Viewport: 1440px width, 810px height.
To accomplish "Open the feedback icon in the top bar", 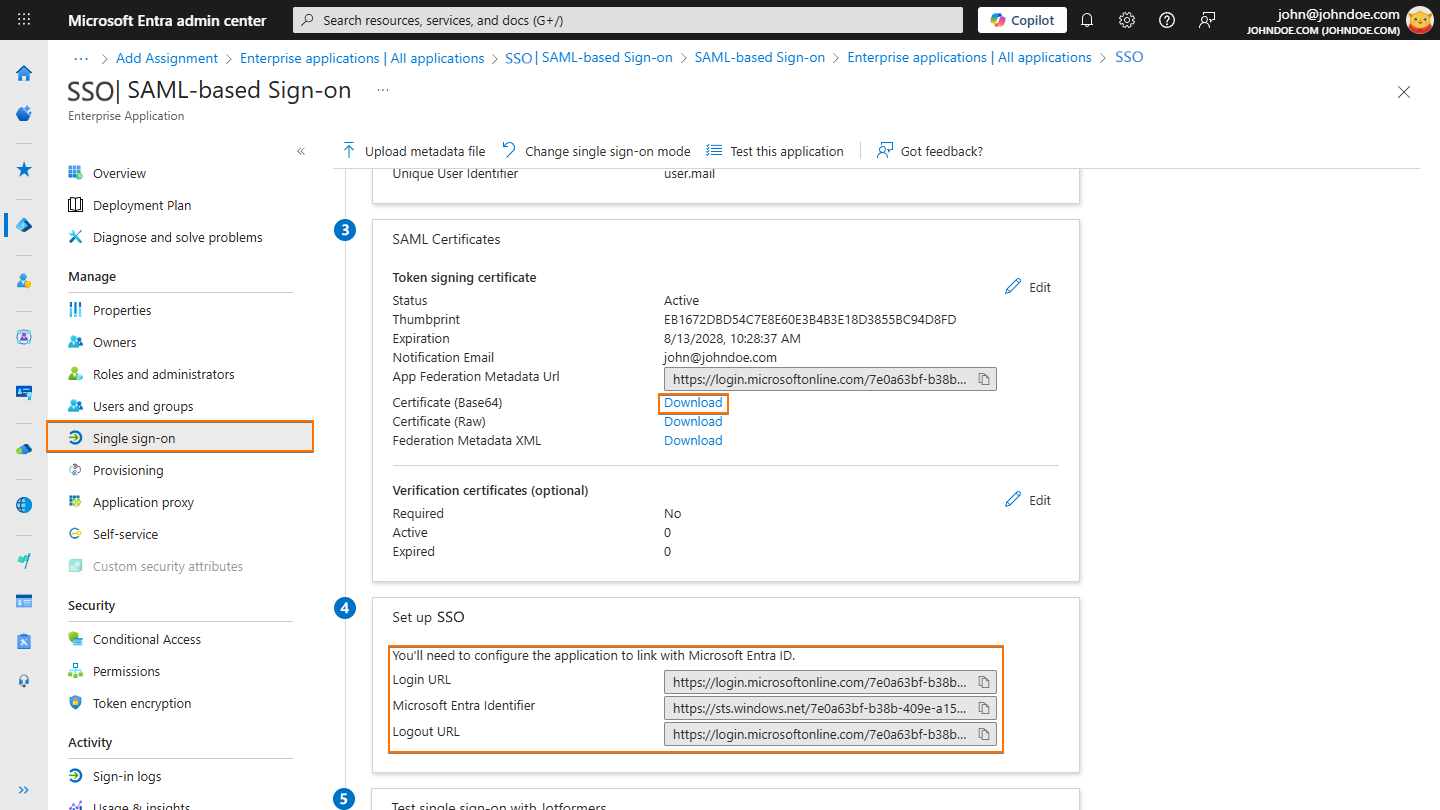I will tap(1207, 19).
